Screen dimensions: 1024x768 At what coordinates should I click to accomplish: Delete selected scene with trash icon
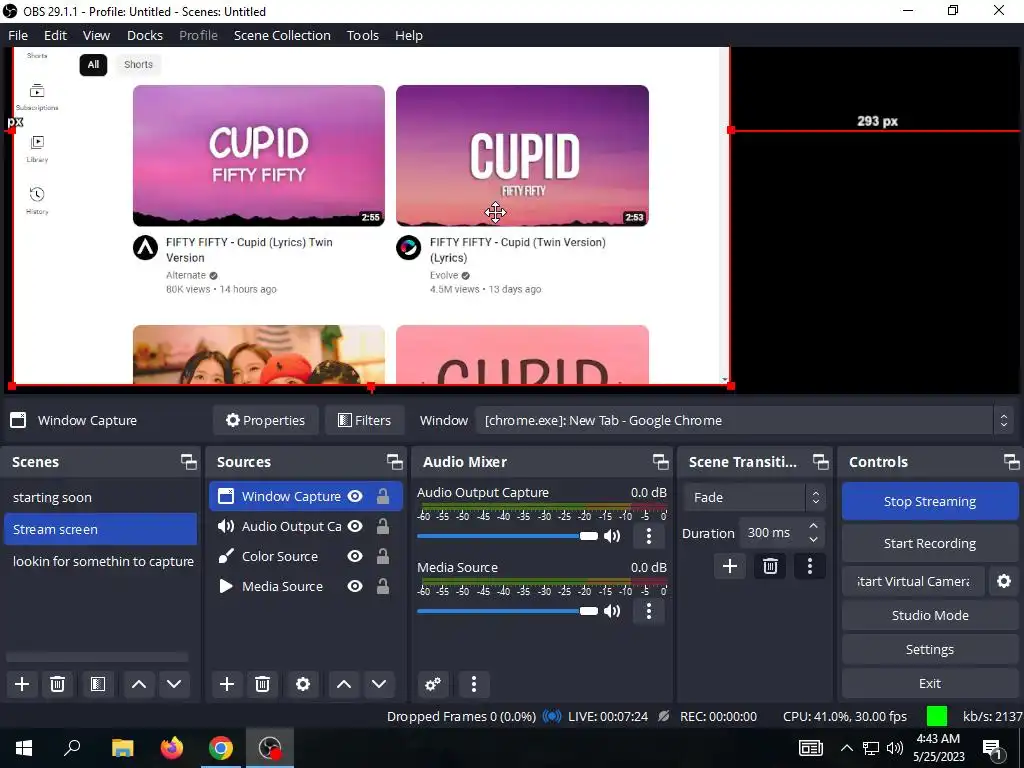pos(57,684)
